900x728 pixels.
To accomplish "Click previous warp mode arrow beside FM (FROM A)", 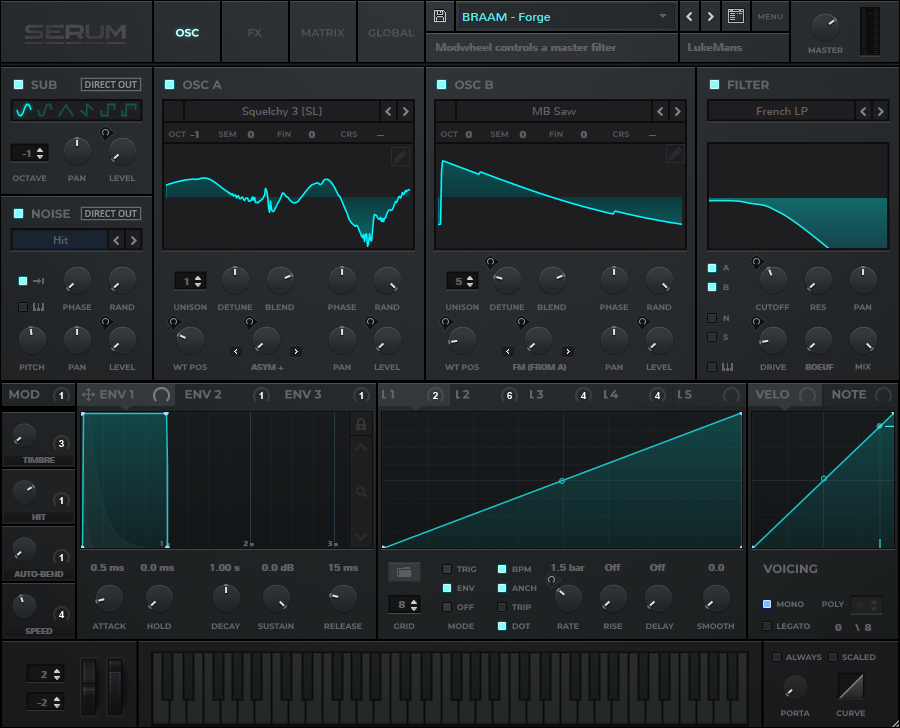I will [507, 351].
